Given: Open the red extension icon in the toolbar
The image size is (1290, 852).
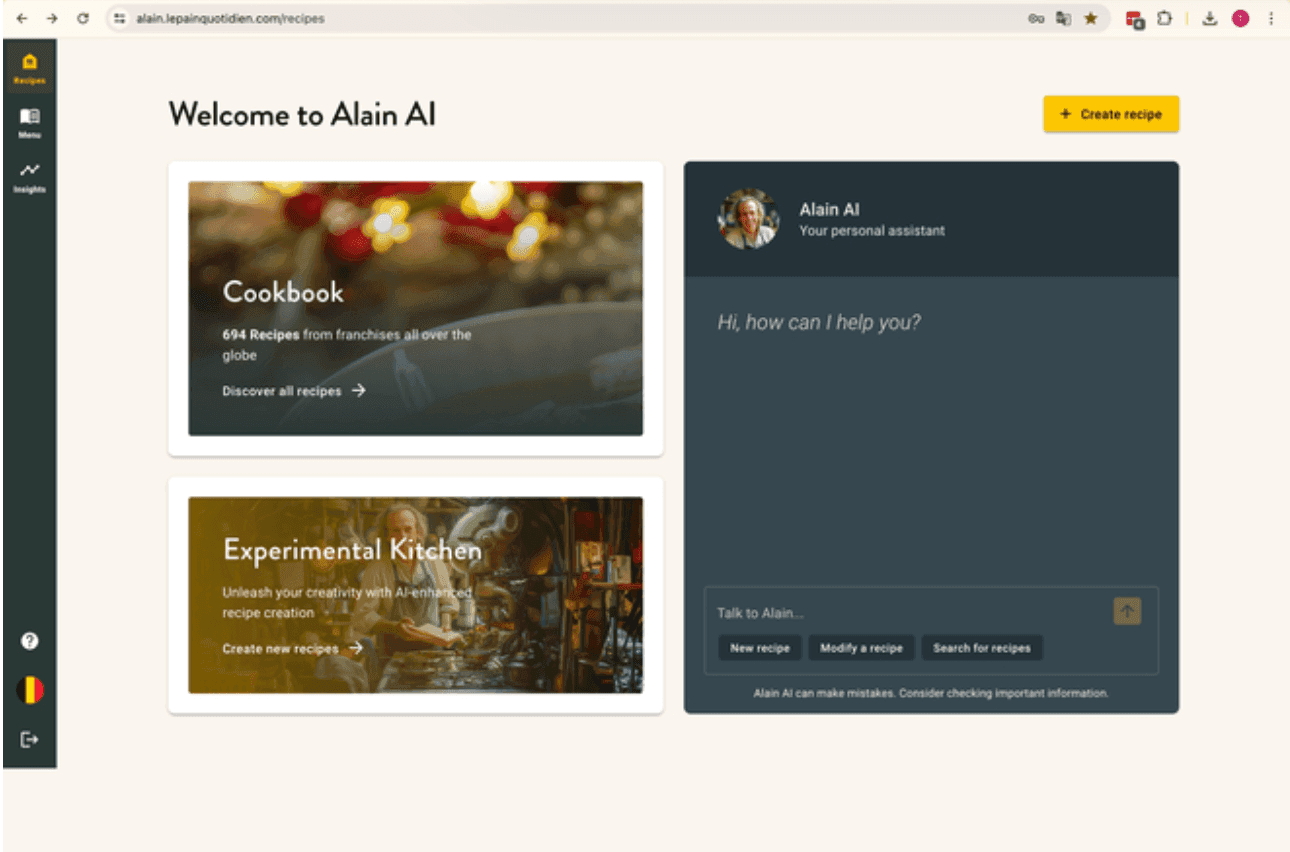Looking at the screenshot, I should (x=1135, y=19).
